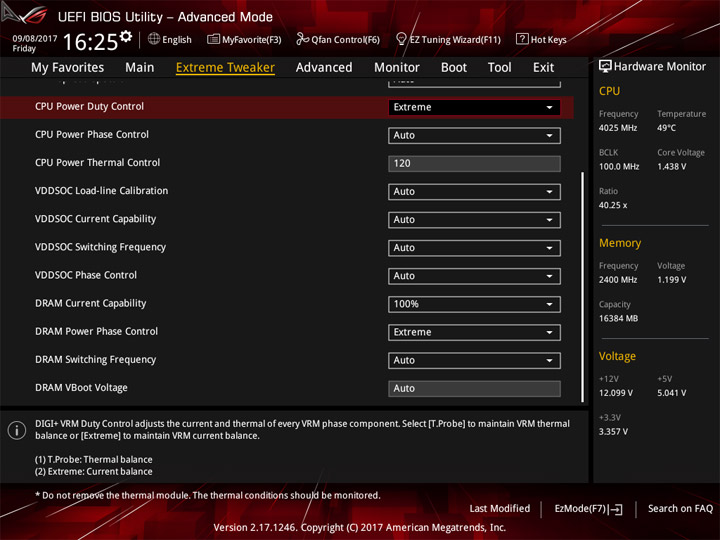Expand DRAM Power Phase Control dropdown
This screenshot has height=540, width=720.
(474, 332)
